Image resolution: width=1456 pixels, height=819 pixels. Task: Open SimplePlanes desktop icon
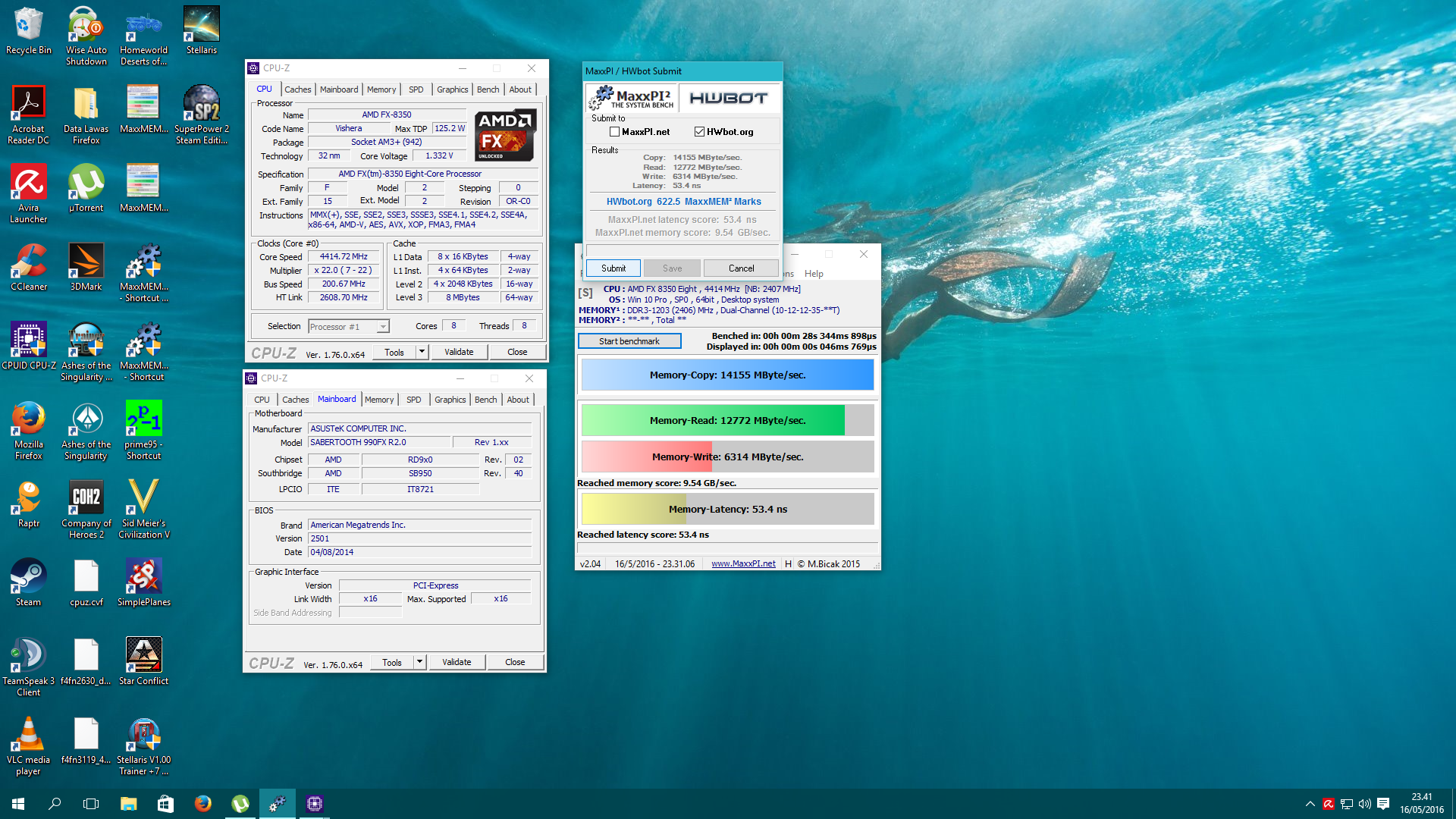pos(144,582)
